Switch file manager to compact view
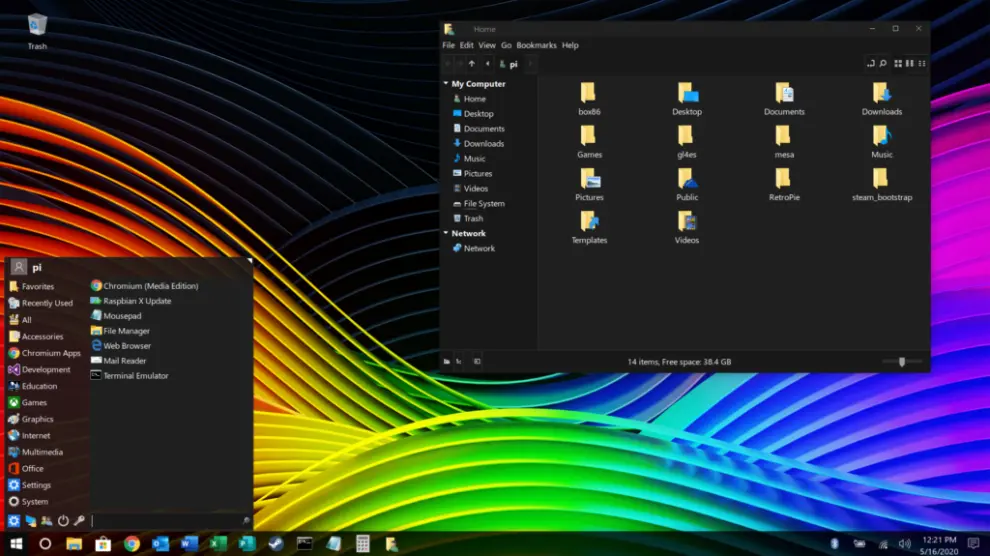 point(921,64)
